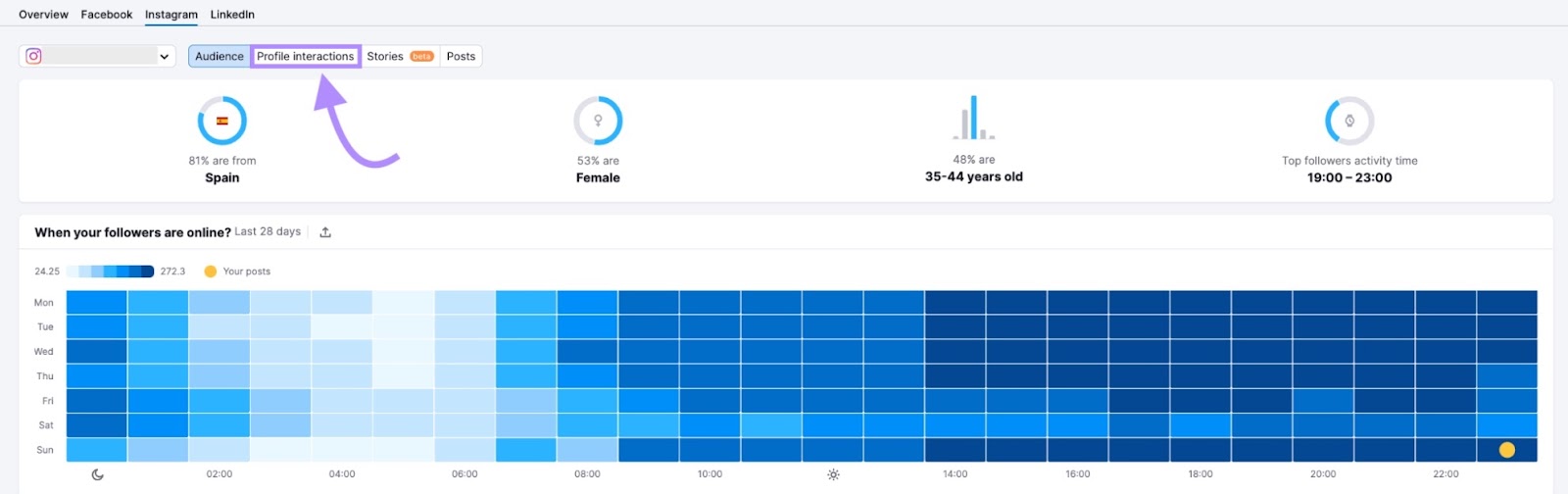
Task: Click the Spain flag donut chart
Action: click(222, 121)
